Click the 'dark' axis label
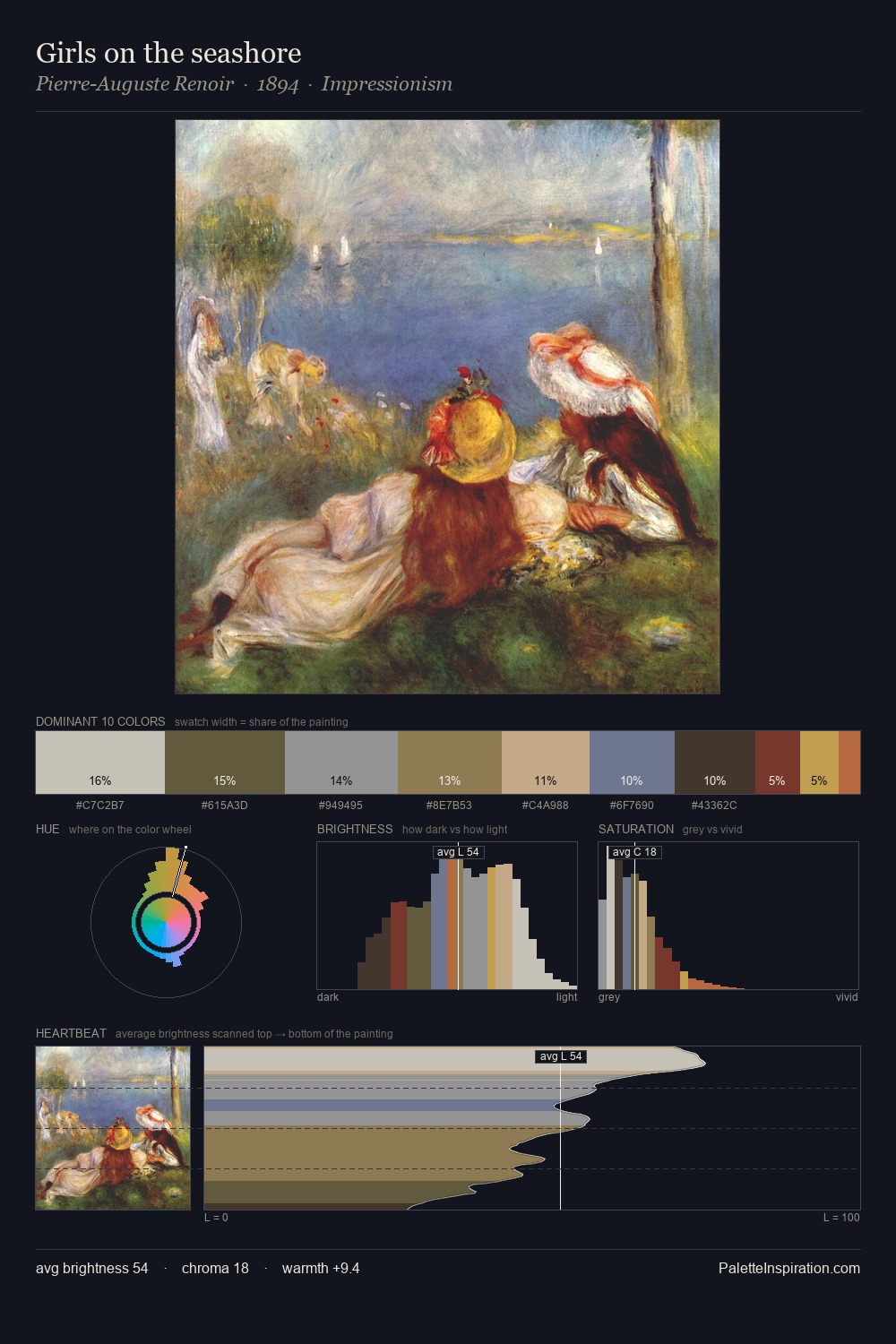The image size is (896, 1344). pos(328,997)
